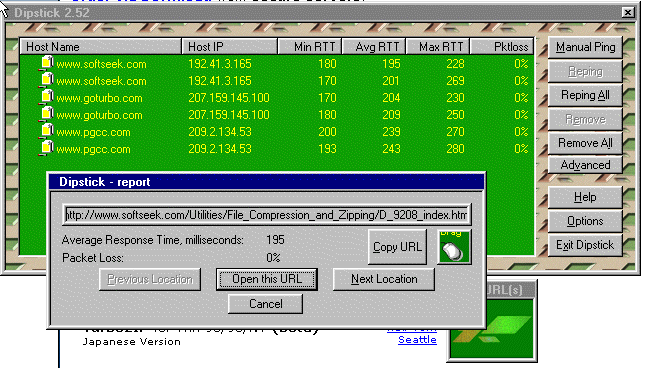Image resolution: width=646 pixels, height=368 pixels.
Task: Click the Avg RTT column header
Action: [x=374, y=47]
